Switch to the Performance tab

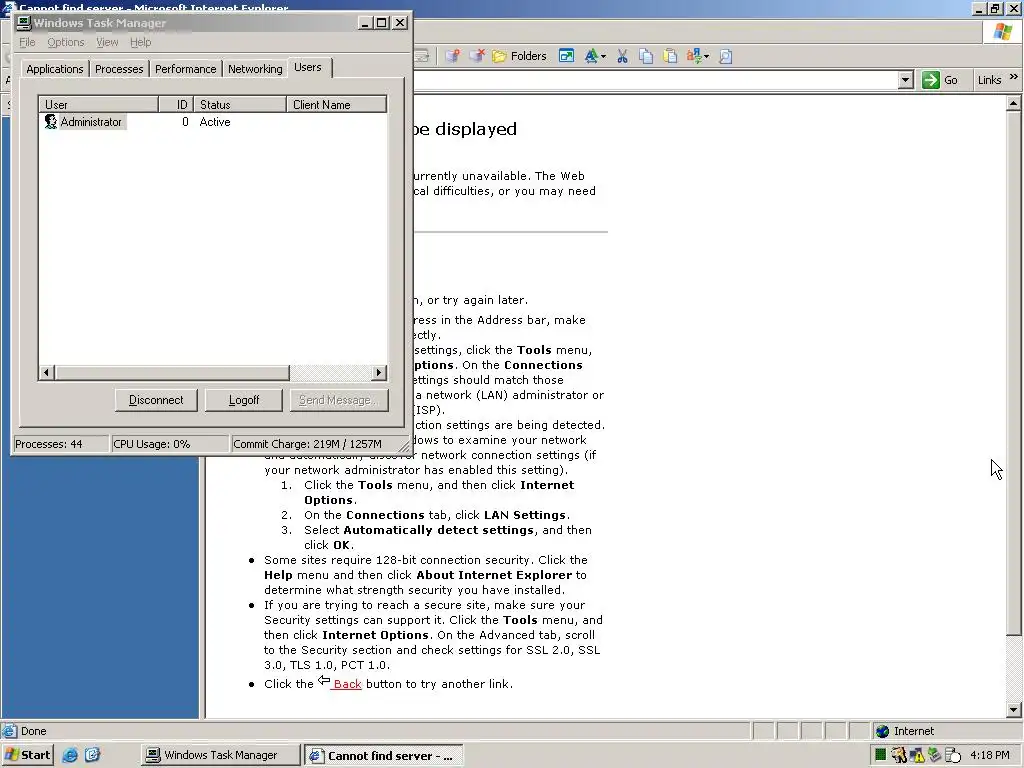[185, 69]
